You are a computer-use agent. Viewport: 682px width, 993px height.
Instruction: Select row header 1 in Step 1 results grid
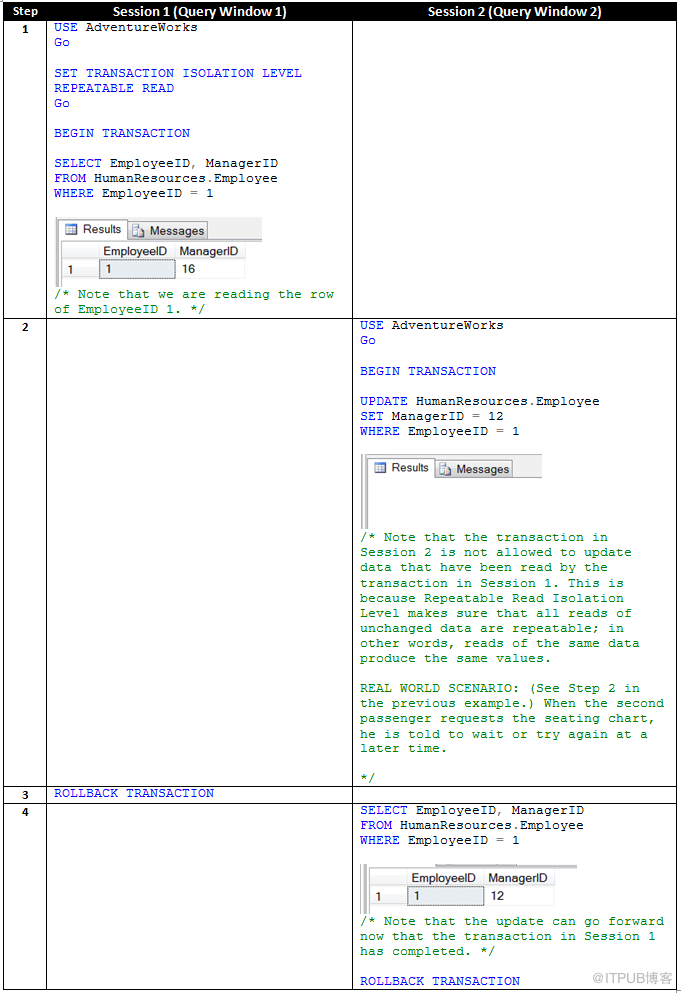coord(79,269)
